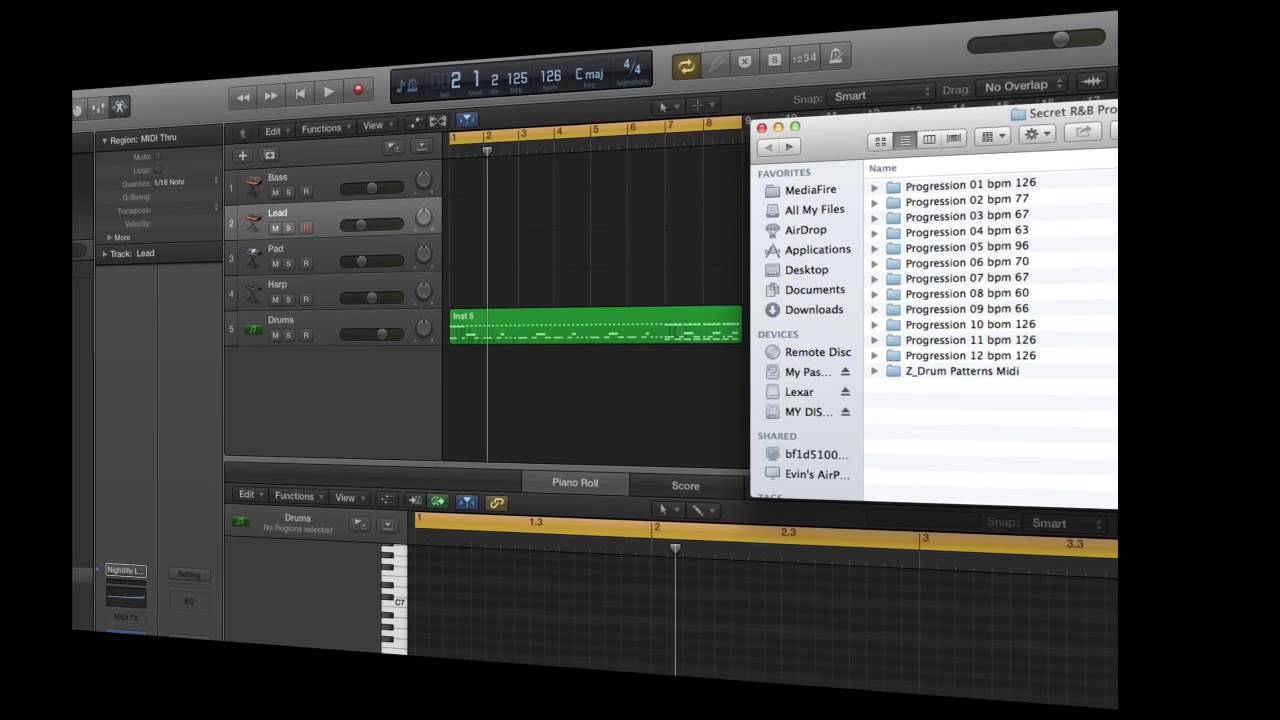
Task: Open the tracks area Functions menu
Action: pyautogui.click(x=325, y=129)
